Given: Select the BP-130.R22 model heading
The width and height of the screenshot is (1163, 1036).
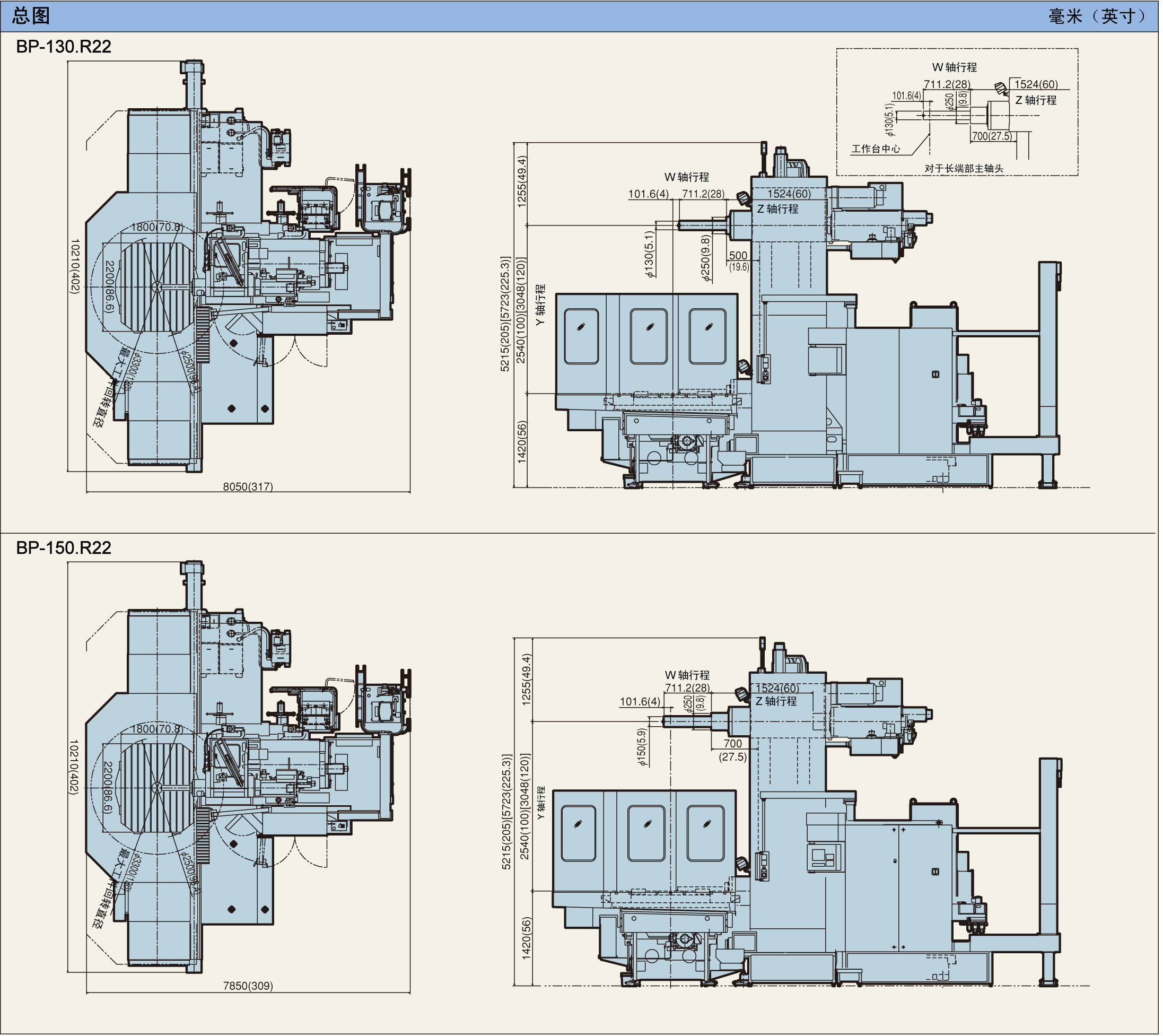Looking at the screenshot, I should click(64, 47).
